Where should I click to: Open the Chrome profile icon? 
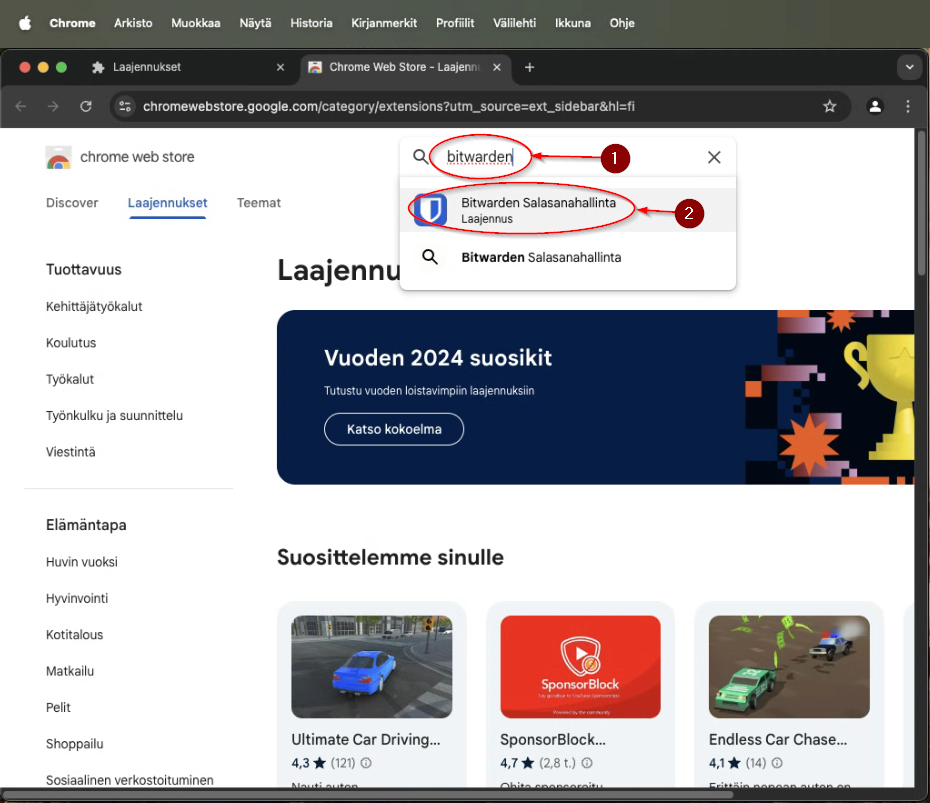875,106
